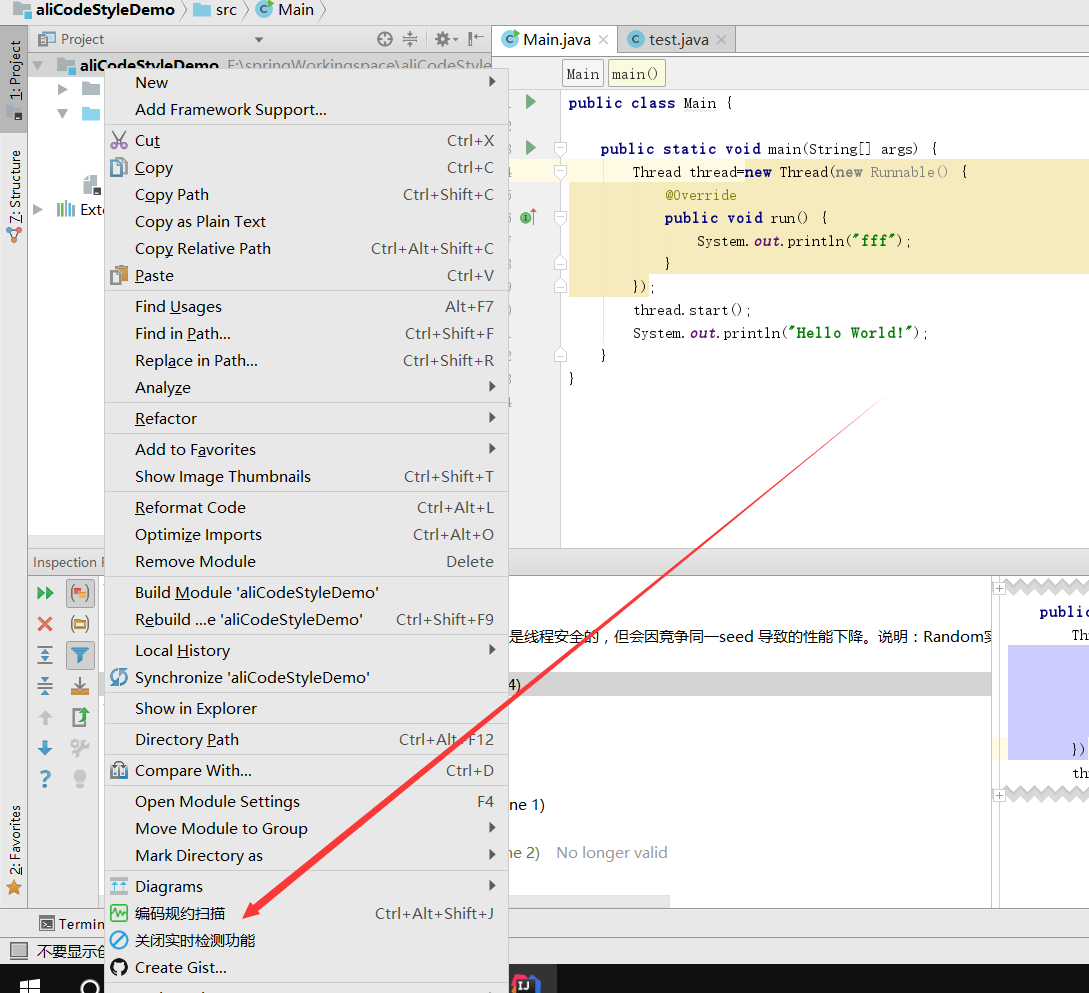Expand the External Libraries tree node
1089x993 pixels.
[38, 209]
